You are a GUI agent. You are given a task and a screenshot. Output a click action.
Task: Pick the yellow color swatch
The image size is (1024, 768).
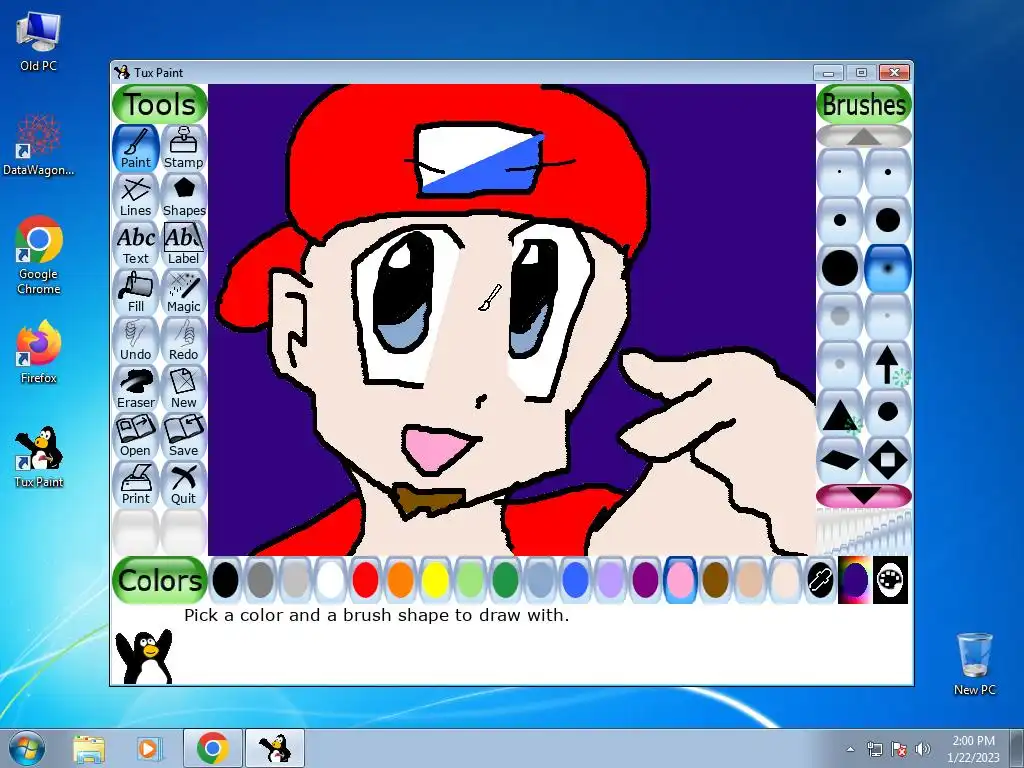(436, 580)
